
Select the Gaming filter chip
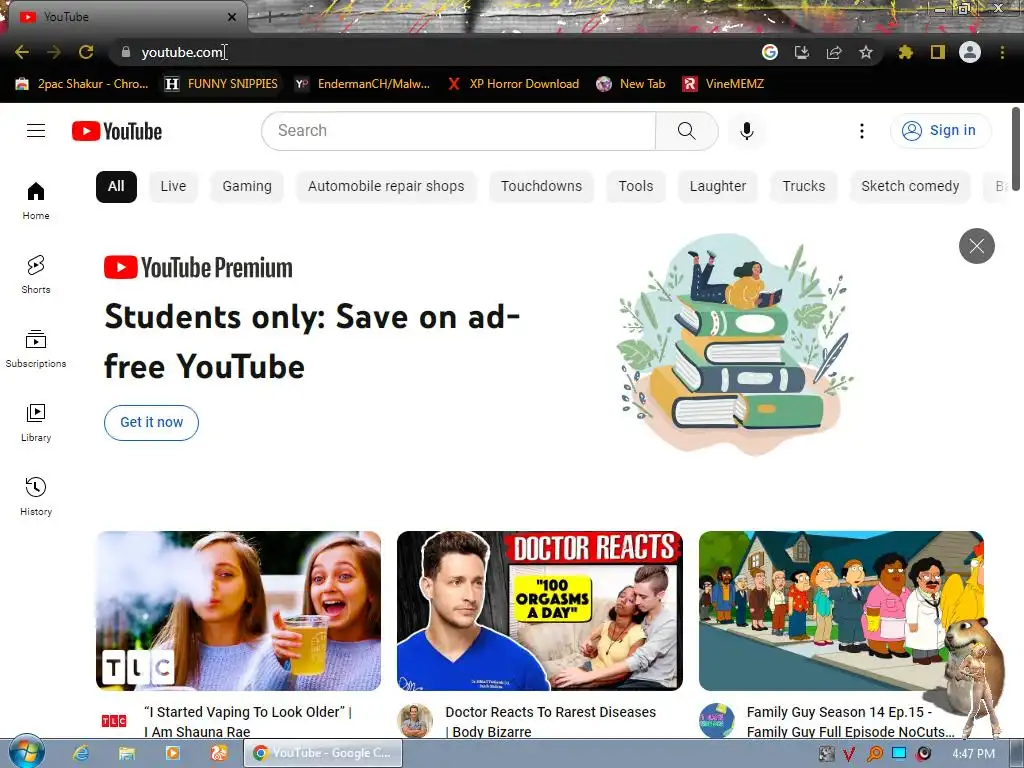[x=247, y=186]
